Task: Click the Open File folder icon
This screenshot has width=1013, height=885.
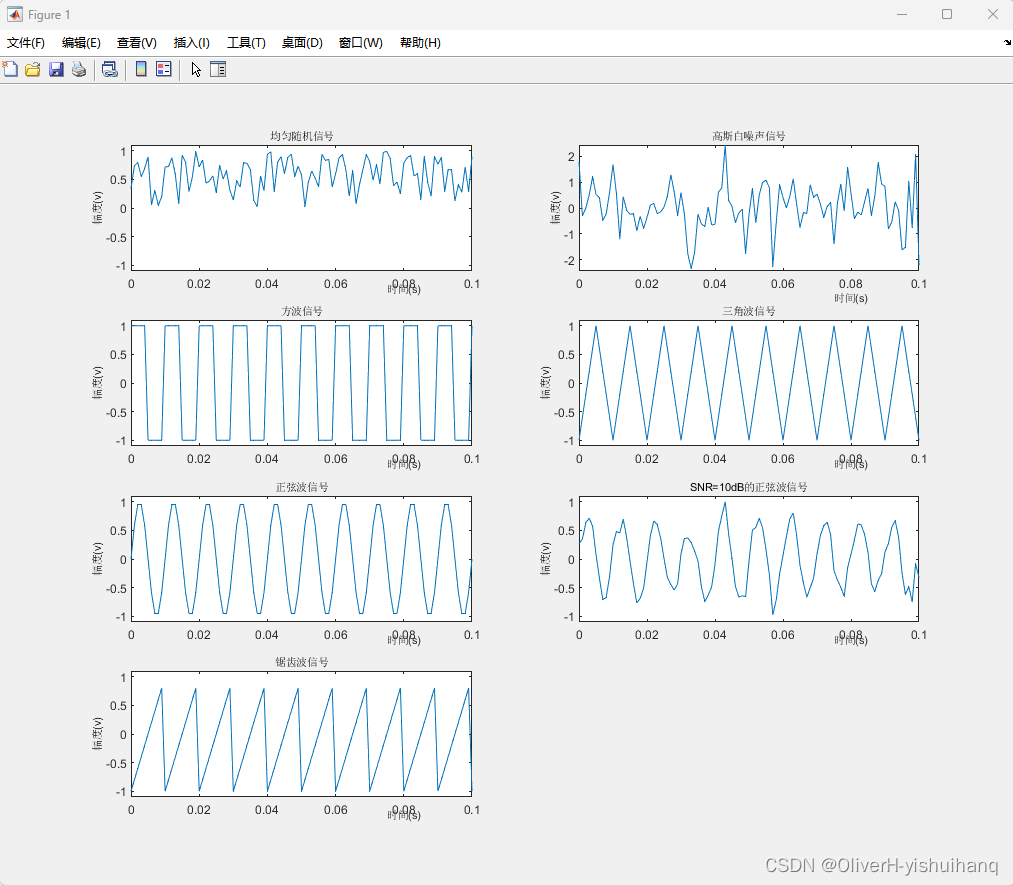Action: coord(33,69)
